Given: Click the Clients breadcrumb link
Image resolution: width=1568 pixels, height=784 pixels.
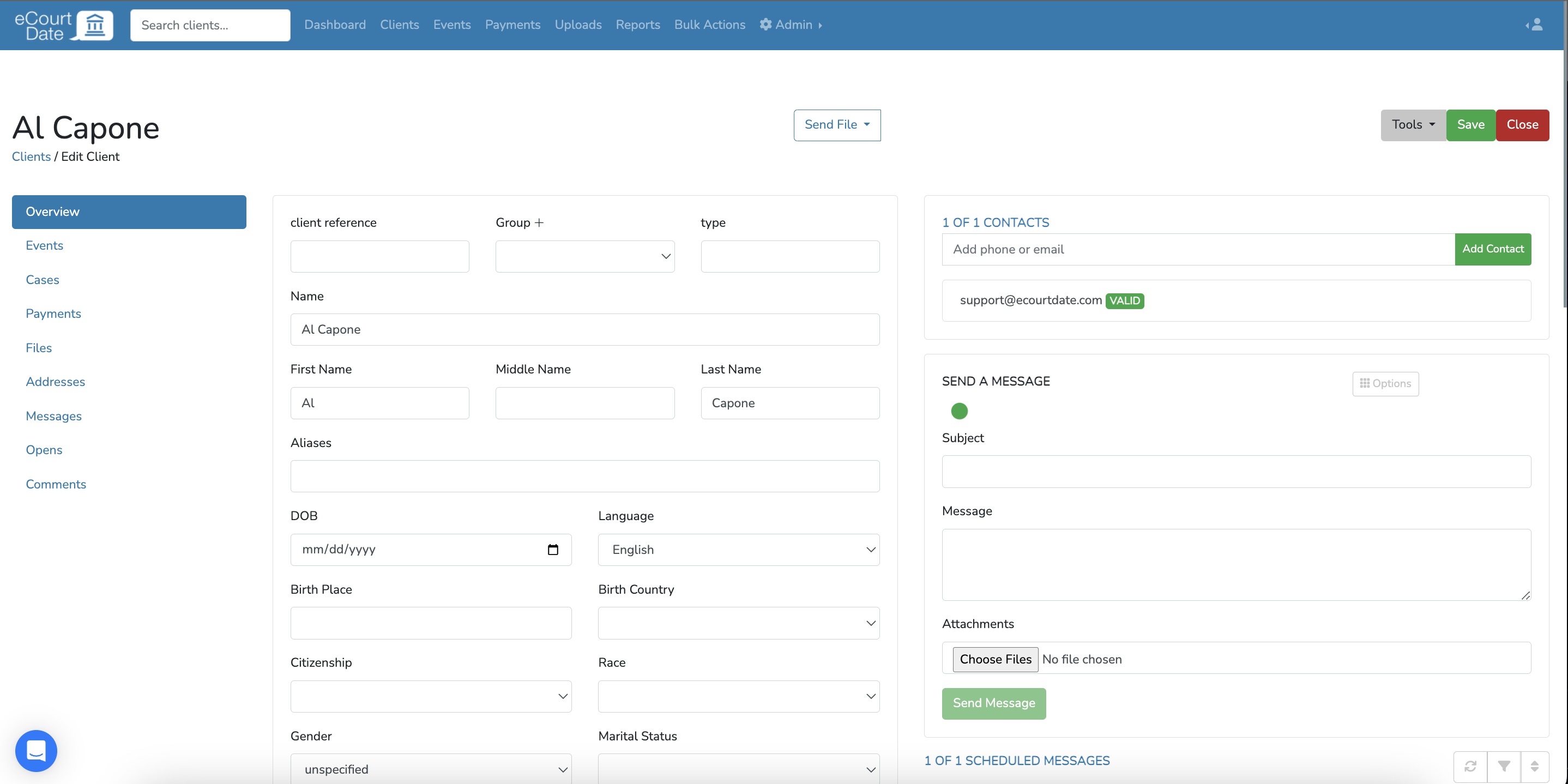Looking at the screenshot, I should (x=31, y=156).
